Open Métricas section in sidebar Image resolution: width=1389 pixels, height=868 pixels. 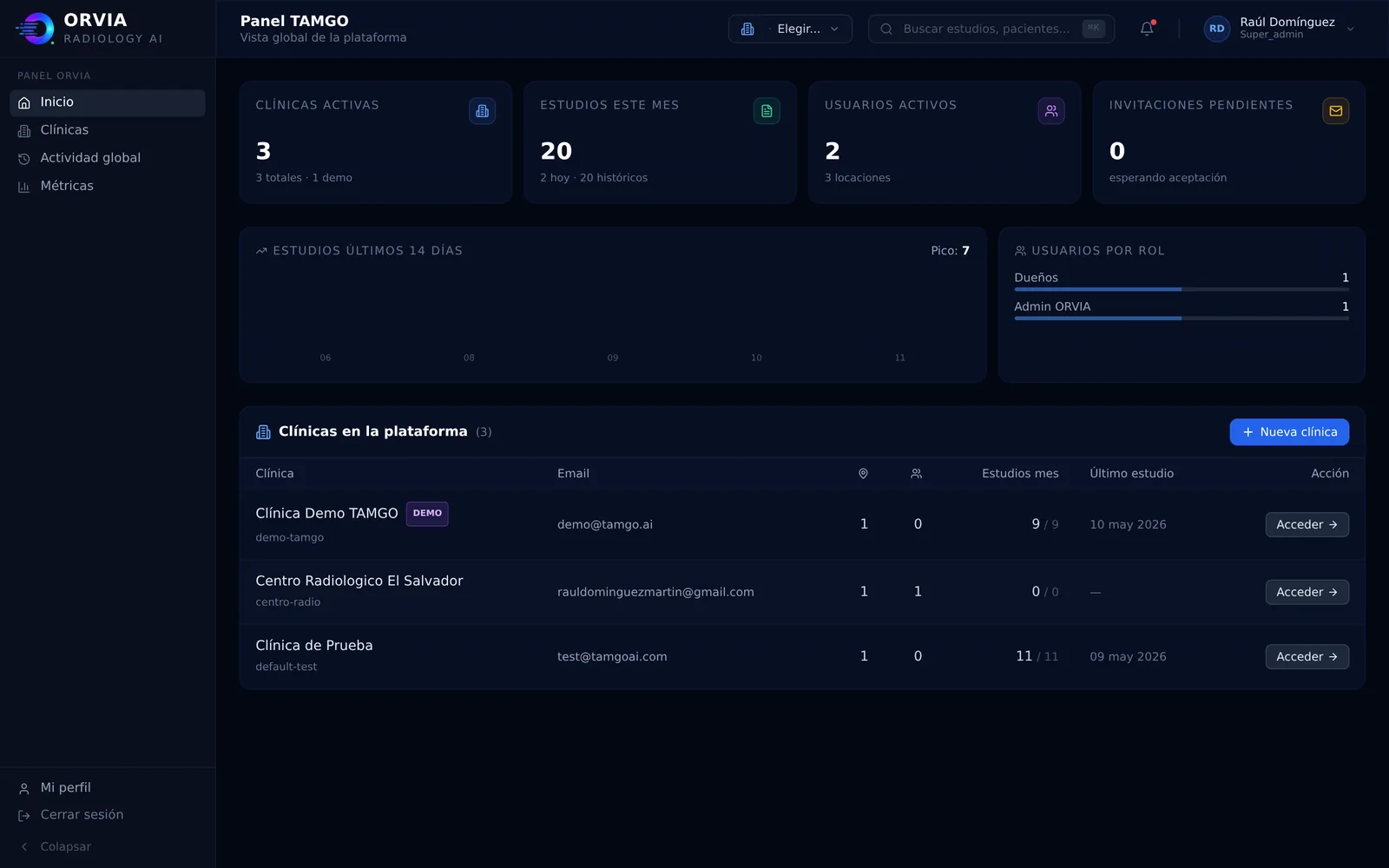tap(108, 186)
